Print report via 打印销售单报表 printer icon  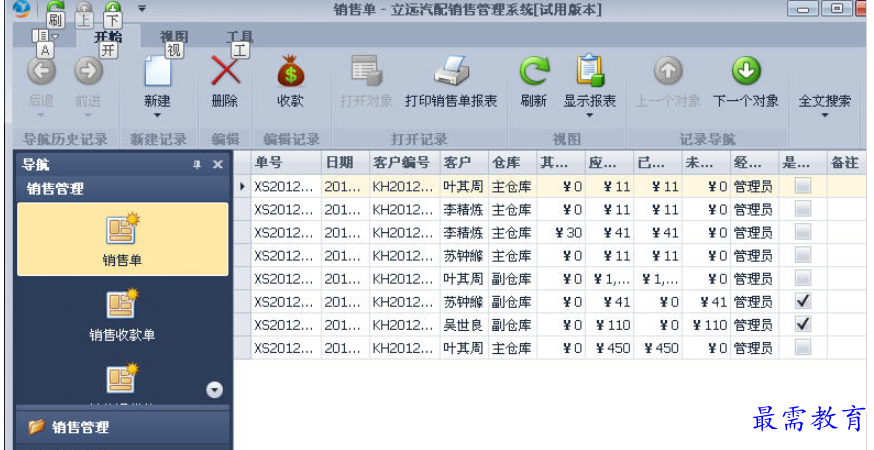[x=451, y=71]
